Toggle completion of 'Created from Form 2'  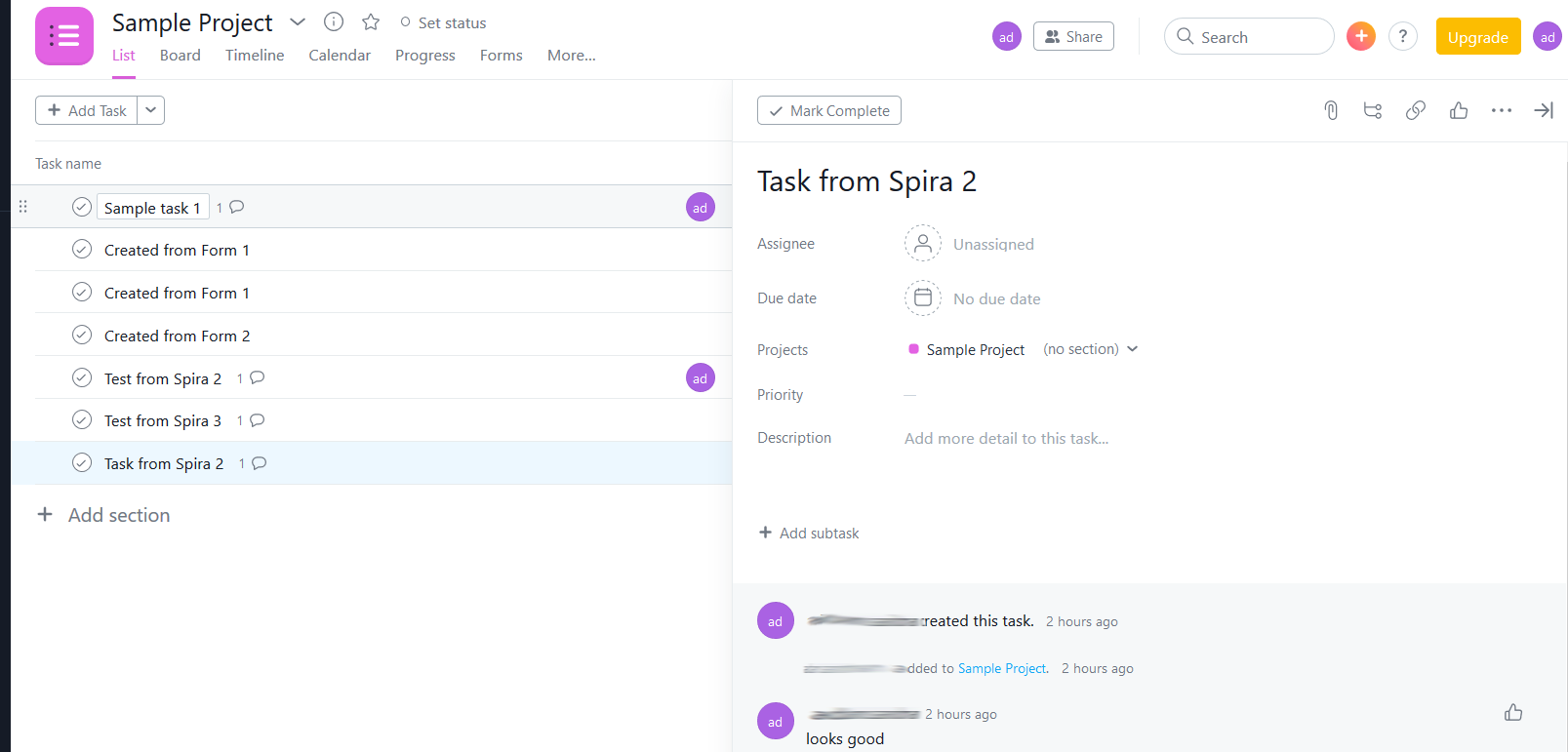(82, 335)
